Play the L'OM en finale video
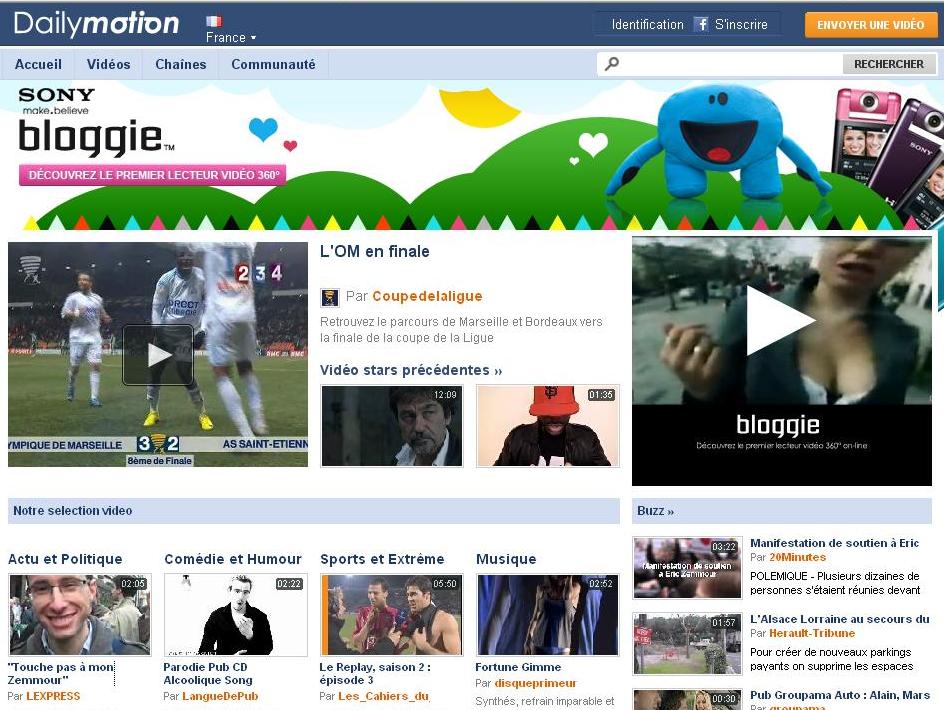The height and width of the screenshot is (710, 944). (x=158, y=354)
